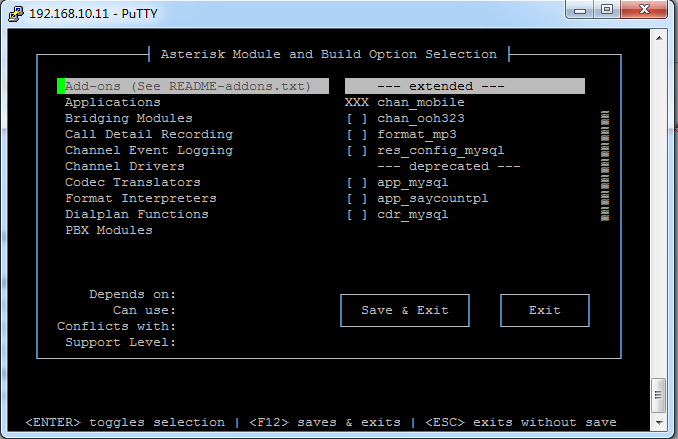Enable the app_mysql checkbox

[357, 182]
